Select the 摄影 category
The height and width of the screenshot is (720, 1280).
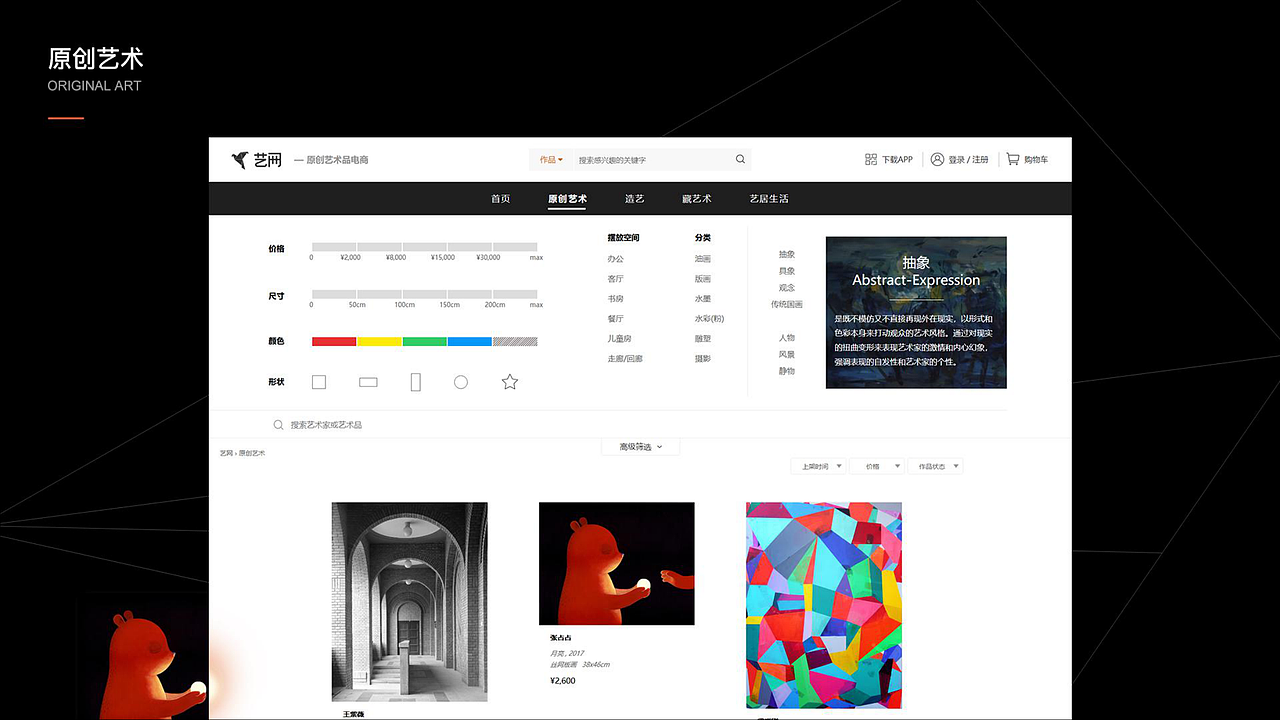703,359
